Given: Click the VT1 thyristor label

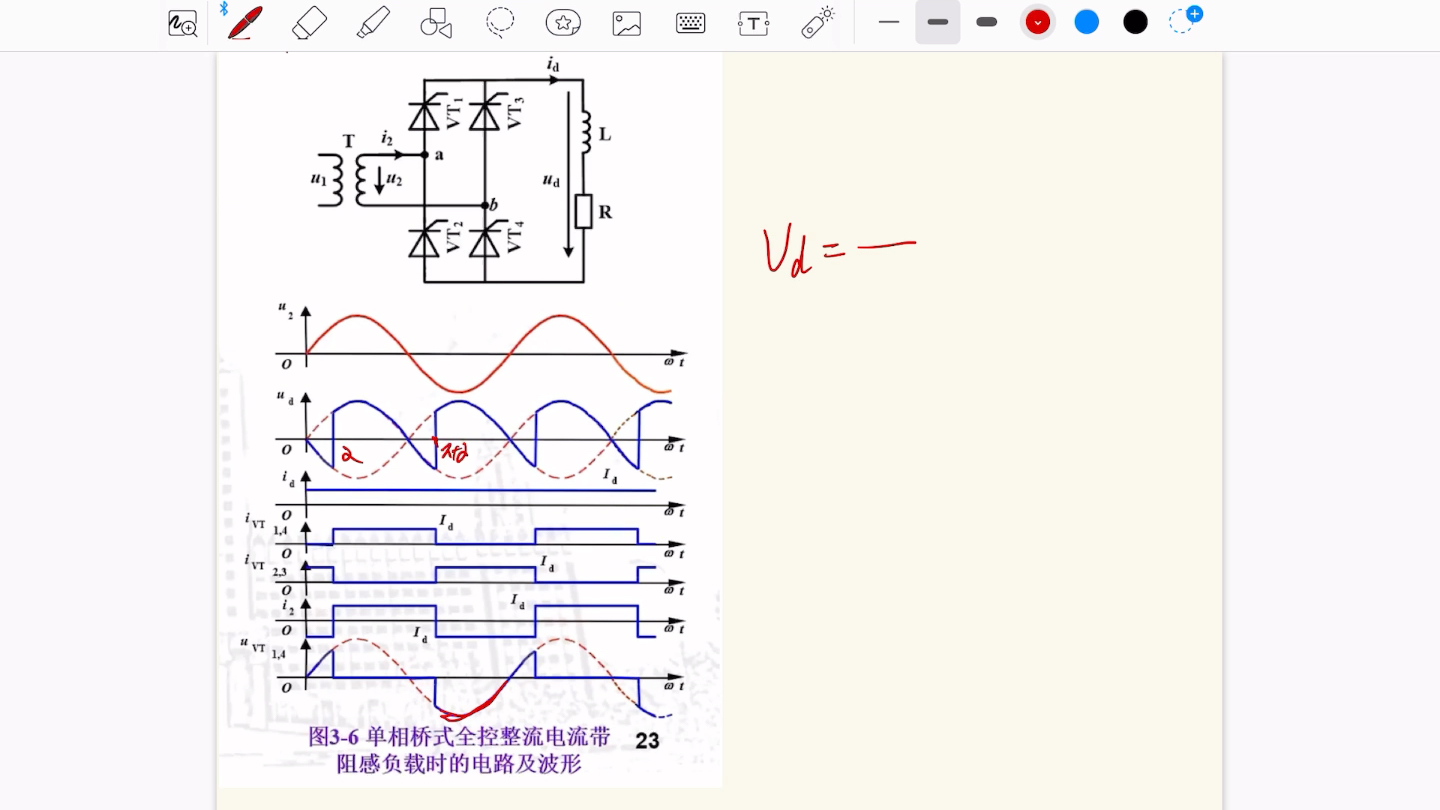Looking at the screenshot, I should pyautogui.click(x=456, y=112).
